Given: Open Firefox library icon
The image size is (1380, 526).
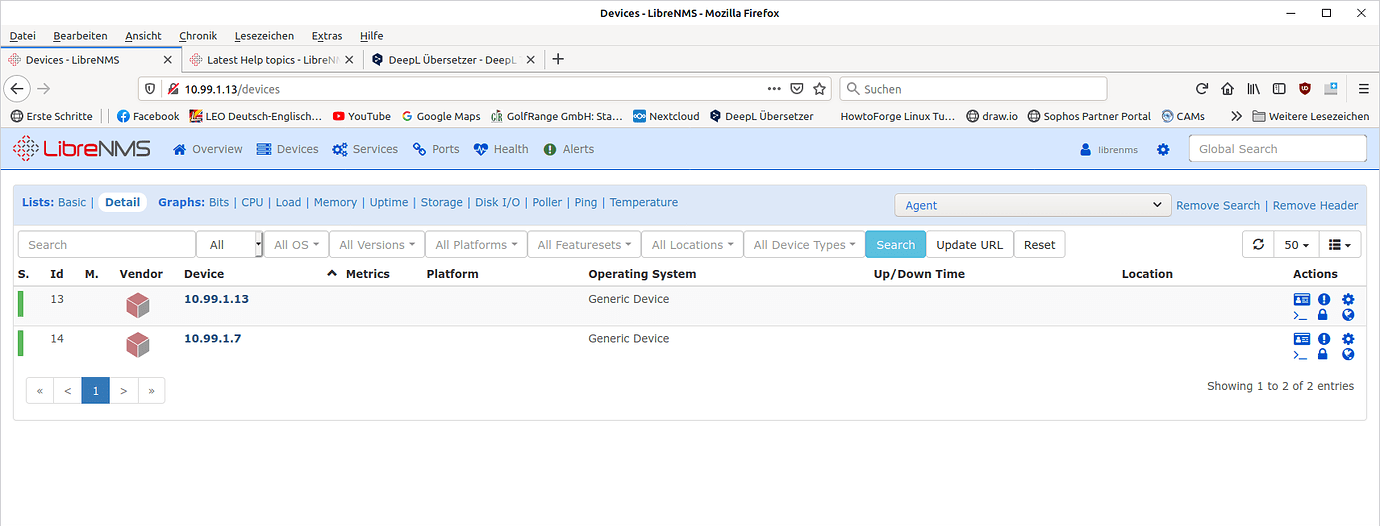Looking at the screenshot, I should (1252, 89).
